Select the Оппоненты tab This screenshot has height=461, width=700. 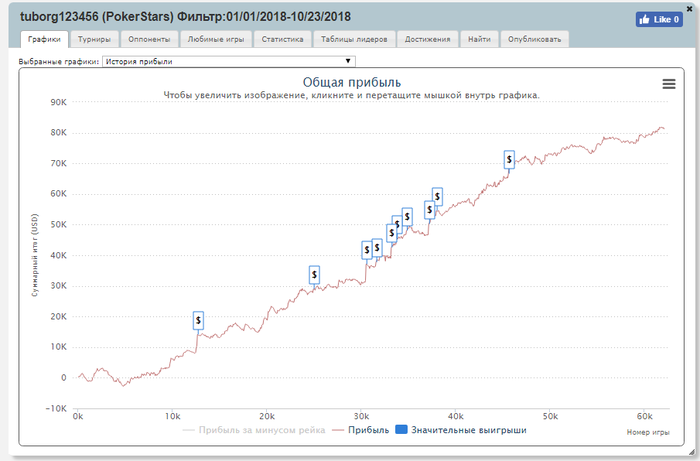tap(148, 40)
